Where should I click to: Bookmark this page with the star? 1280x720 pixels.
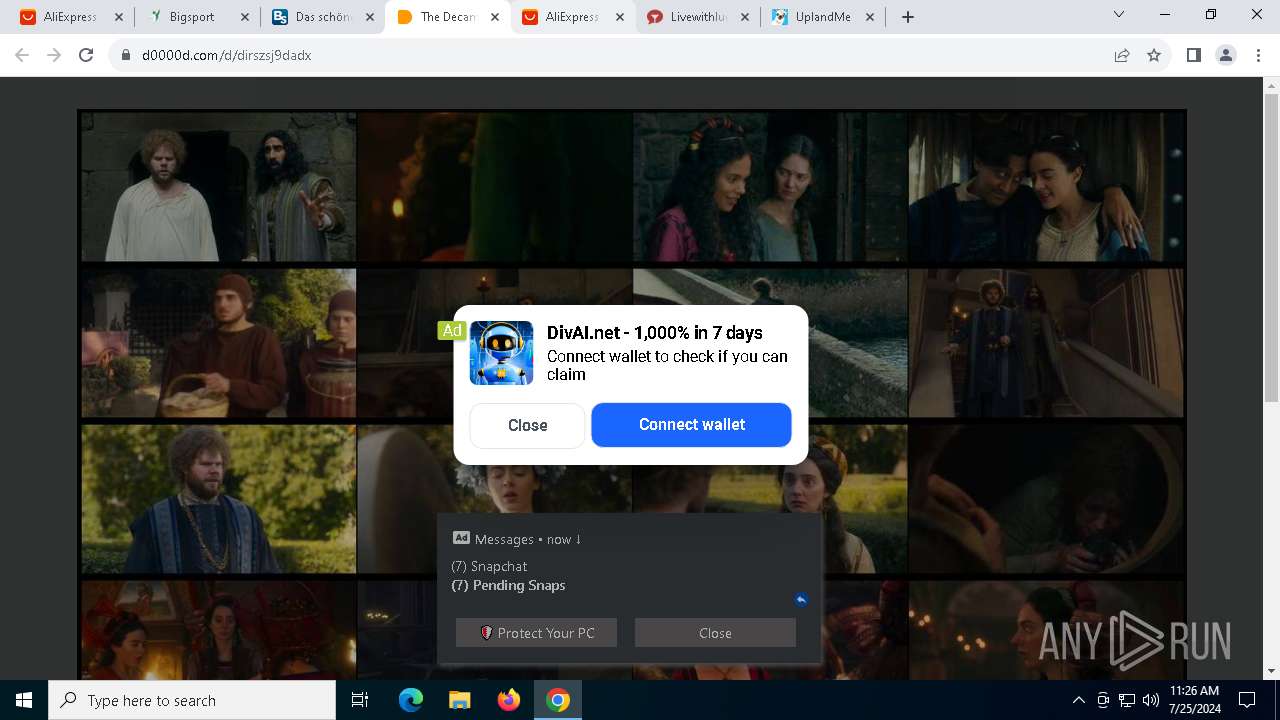pyautogui.click(x=1154, y=56)
